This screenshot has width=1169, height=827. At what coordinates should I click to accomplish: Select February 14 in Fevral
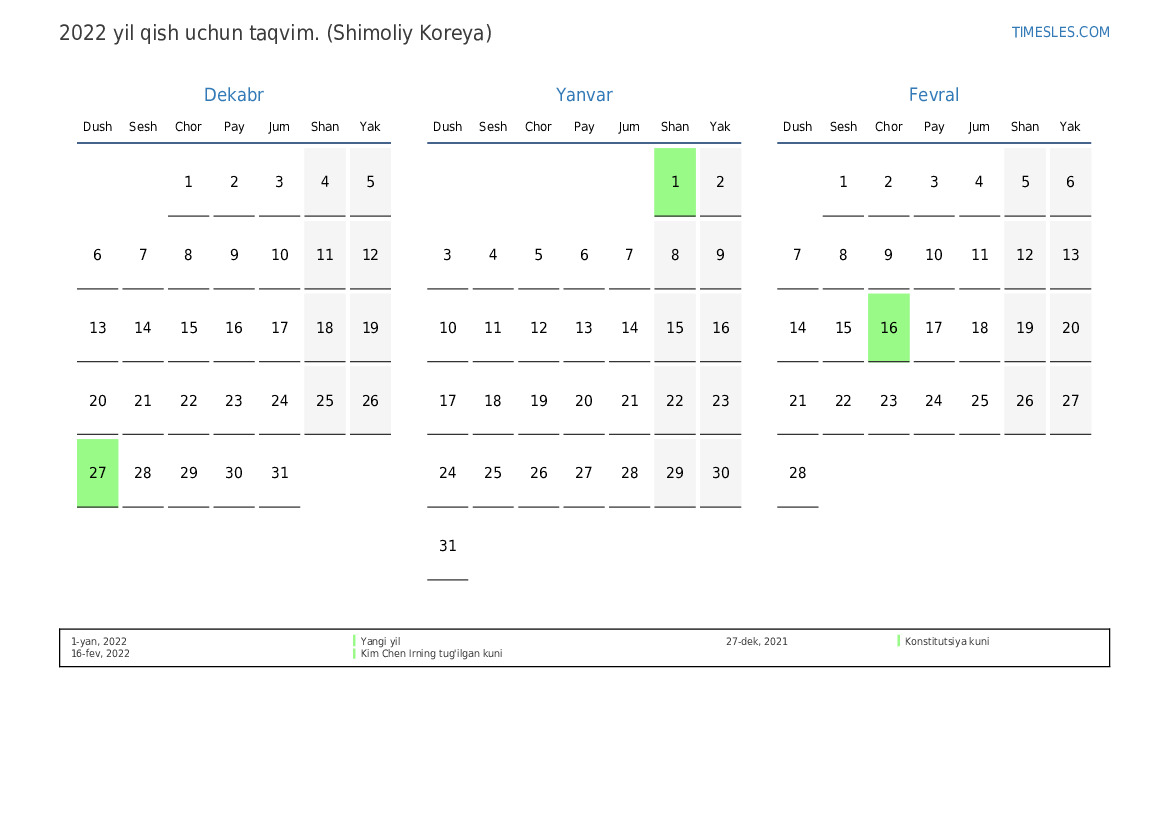[798, 327]
